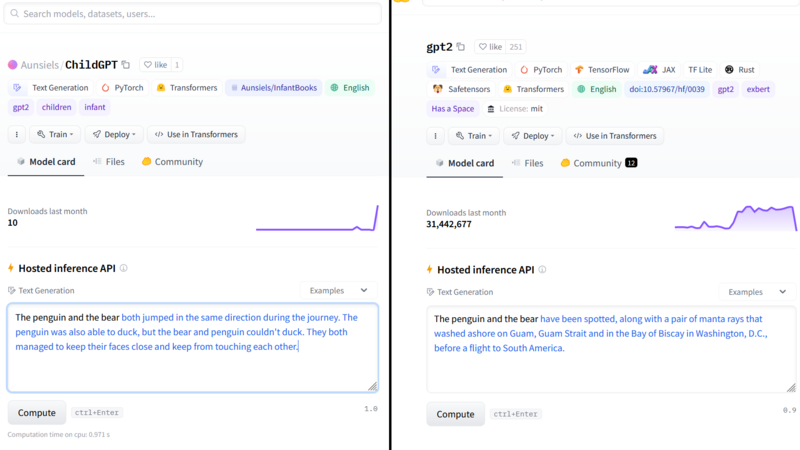Select Transformers tag on ChildGPT
This screenshot has width=800, height=450.
coord(187,88)
